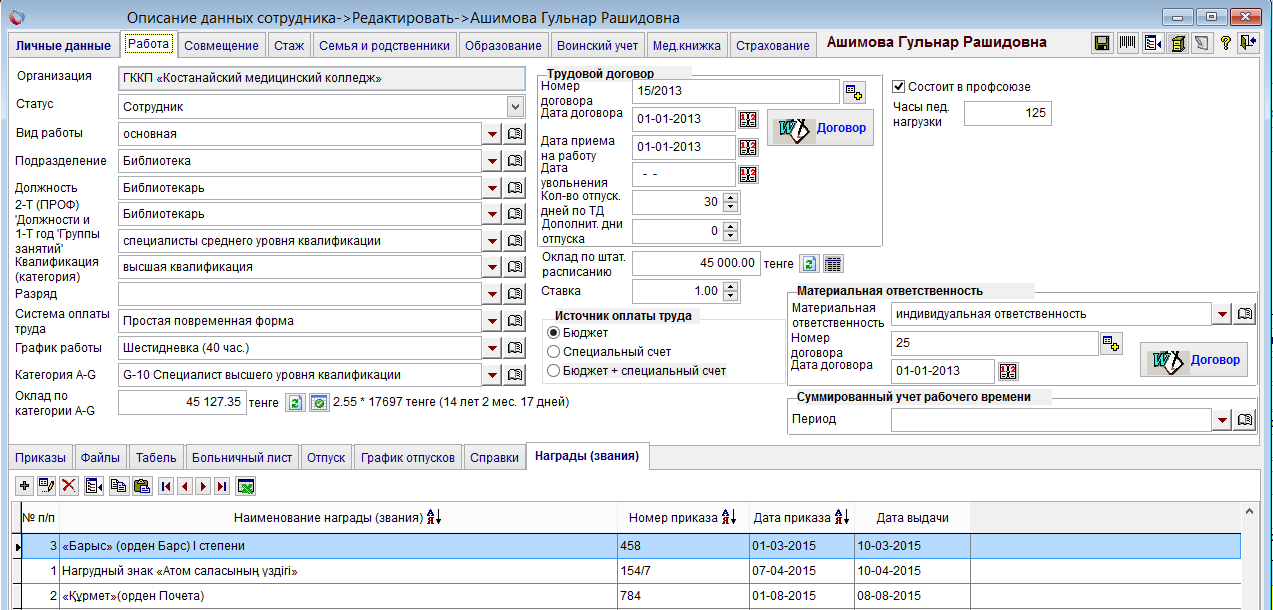Refresh Оклад по штат. расписанию value
This screenshot has height=610, width=1273.
810,263
